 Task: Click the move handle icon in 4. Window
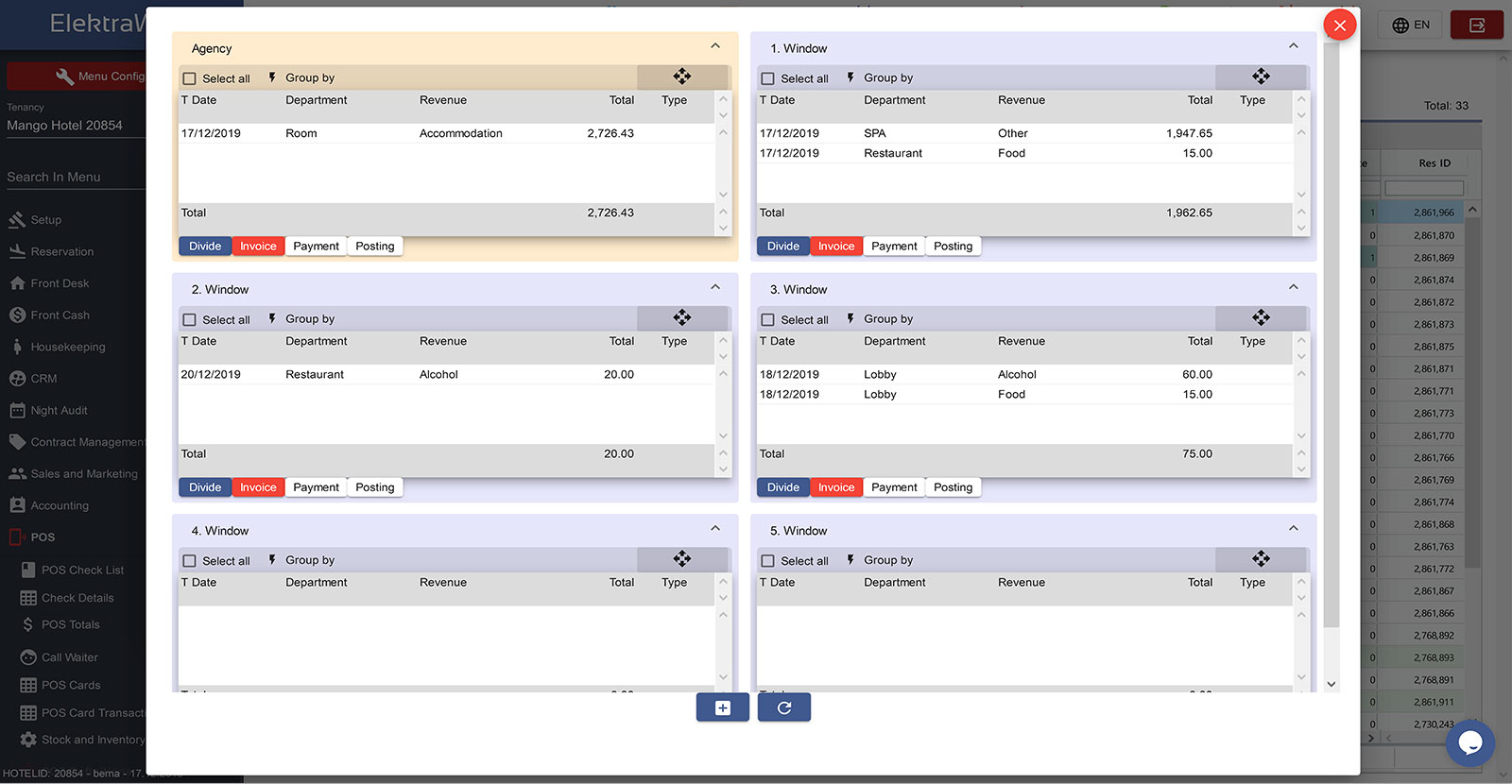[x=682, y=559]
